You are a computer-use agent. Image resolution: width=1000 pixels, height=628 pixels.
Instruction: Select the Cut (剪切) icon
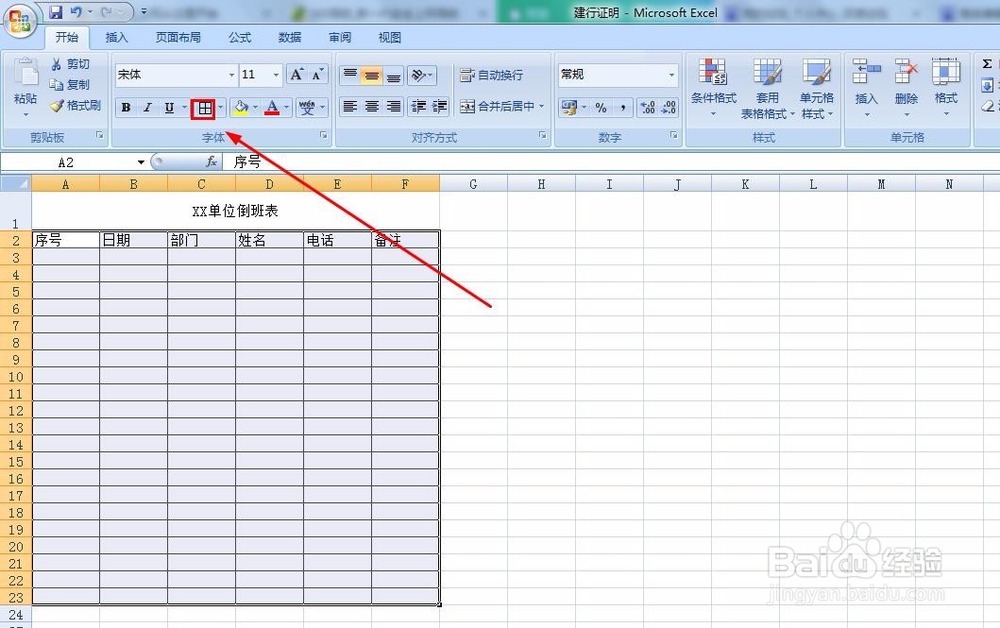[x=58, y=63]
